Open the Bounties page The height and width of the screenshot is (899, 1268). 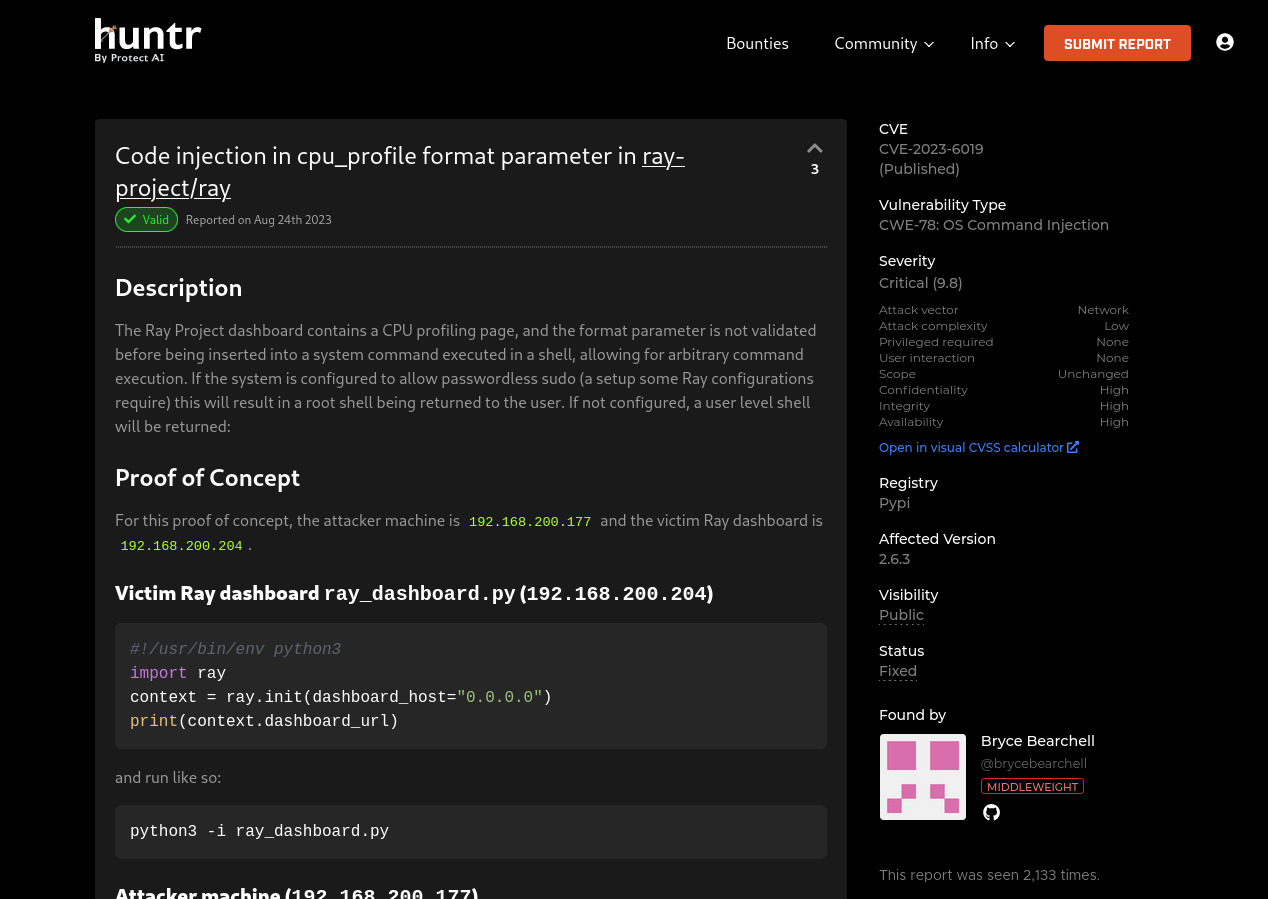coord(757,43)
